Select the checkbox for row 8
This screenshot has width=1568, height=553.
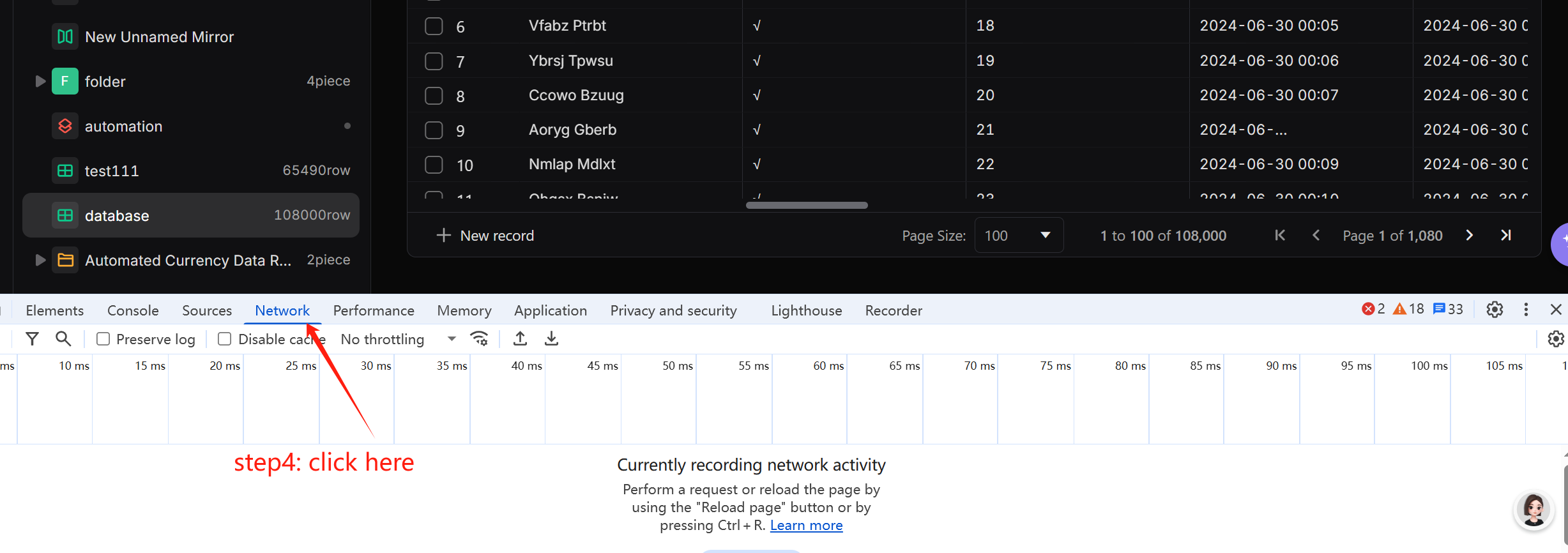pyautogui.click(x=434, y=96)
